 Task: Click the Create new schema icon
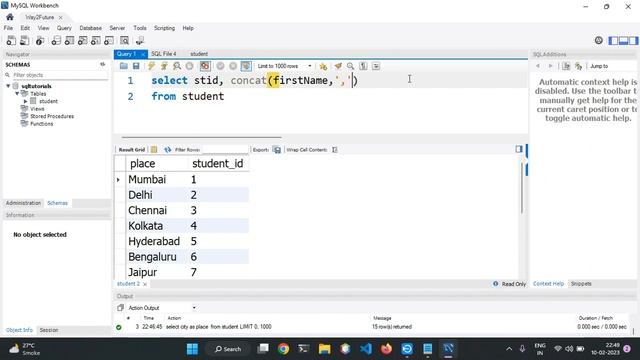coord(56,40)
